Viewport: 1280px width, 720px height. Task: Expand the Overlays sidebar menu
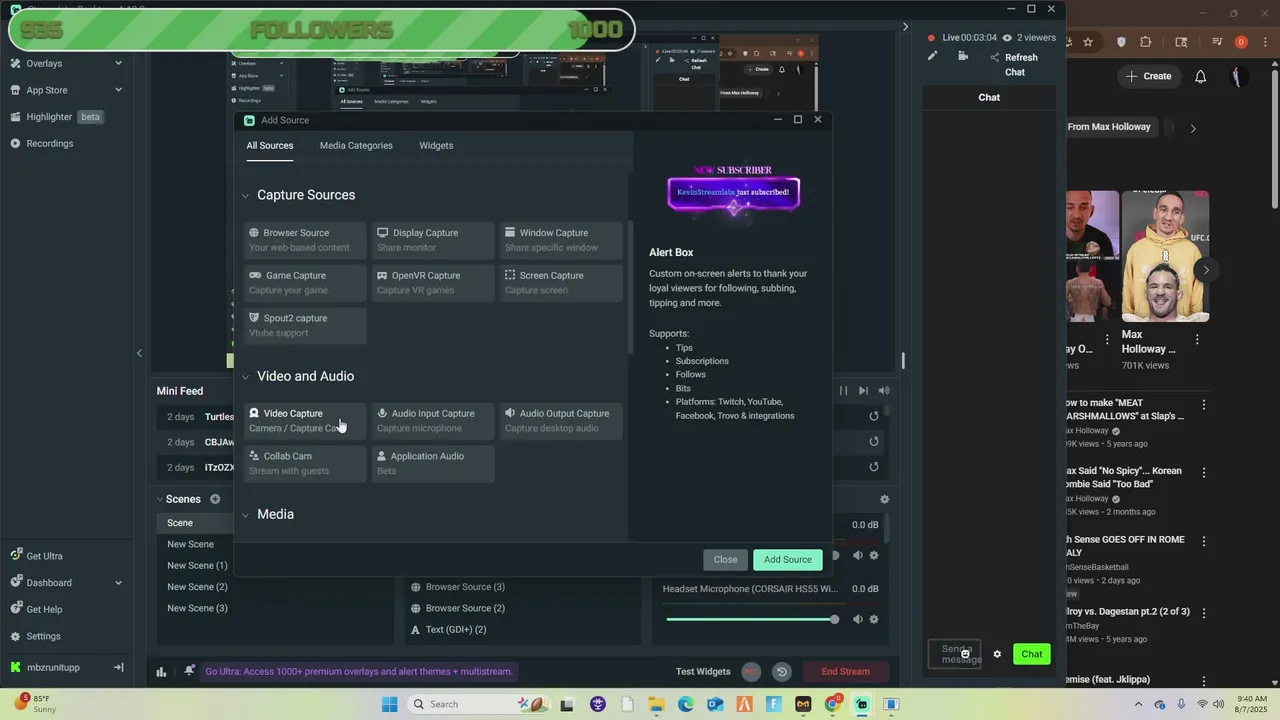point(118,63)
